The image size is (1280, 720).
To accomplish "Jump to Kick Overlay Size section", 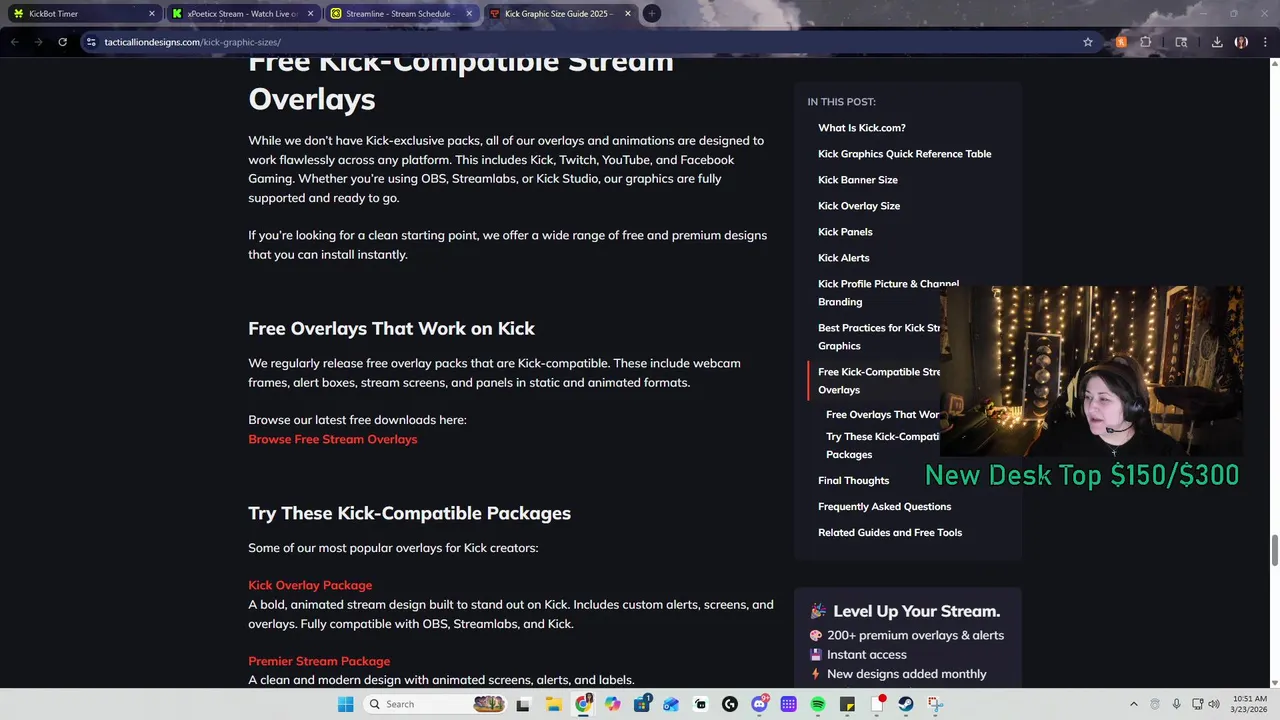I will (859, 206).
